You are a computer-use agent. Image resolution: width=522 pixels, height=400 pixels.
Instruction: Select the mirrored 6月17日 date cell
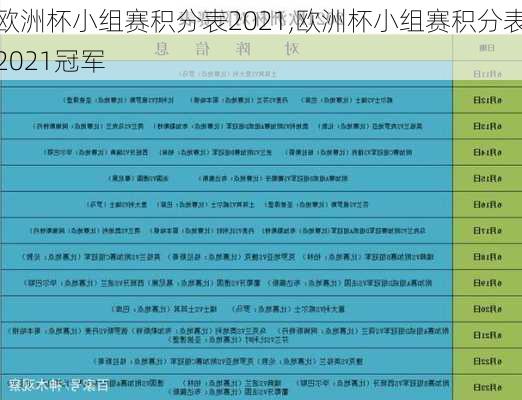pos(487,230)
